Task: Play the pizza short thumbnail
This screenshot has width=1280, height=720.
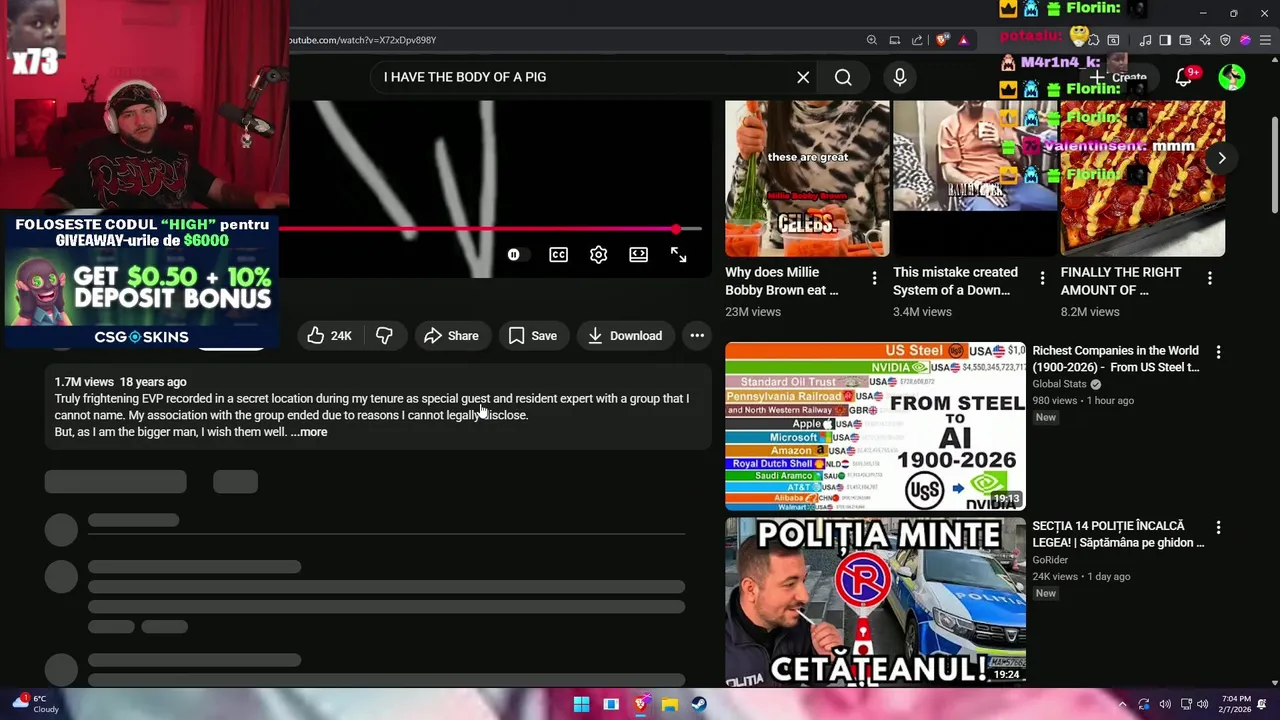Action: (1143, 178)
